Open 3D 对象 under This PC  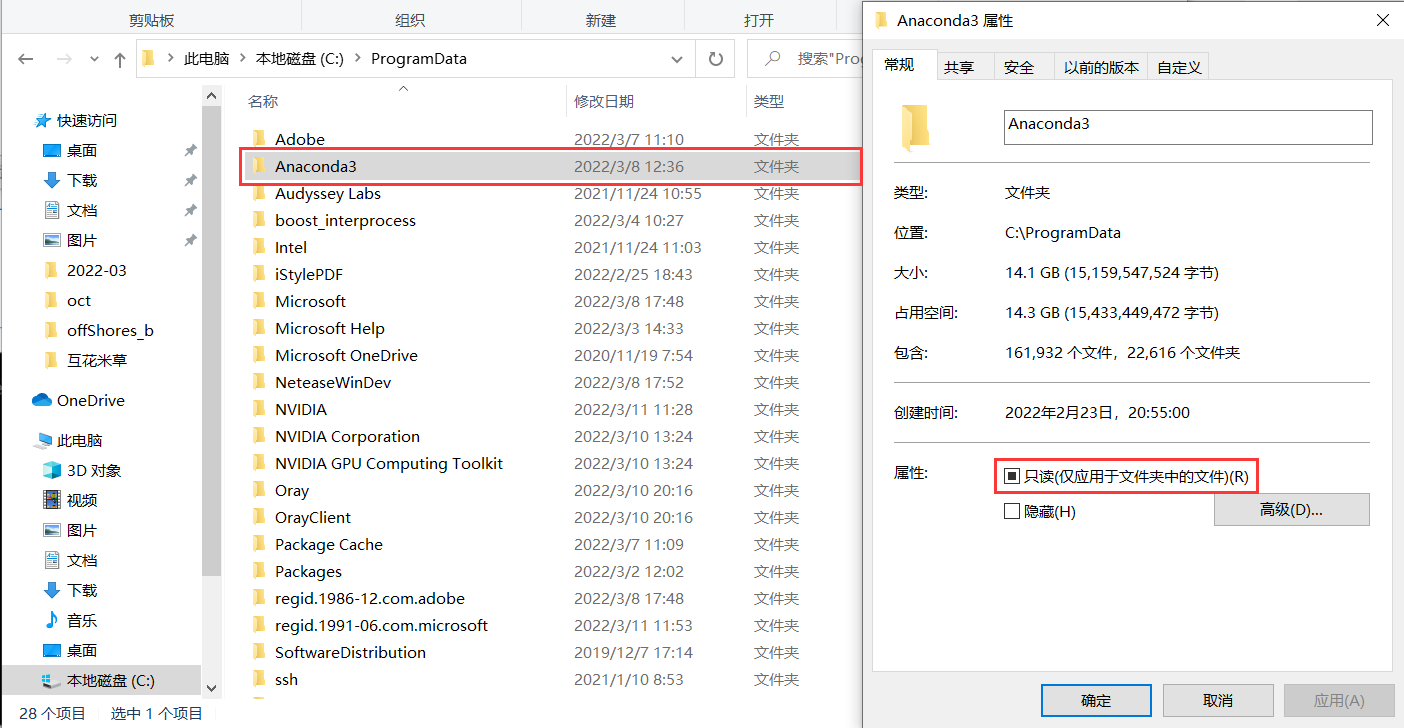click(94, 470)
